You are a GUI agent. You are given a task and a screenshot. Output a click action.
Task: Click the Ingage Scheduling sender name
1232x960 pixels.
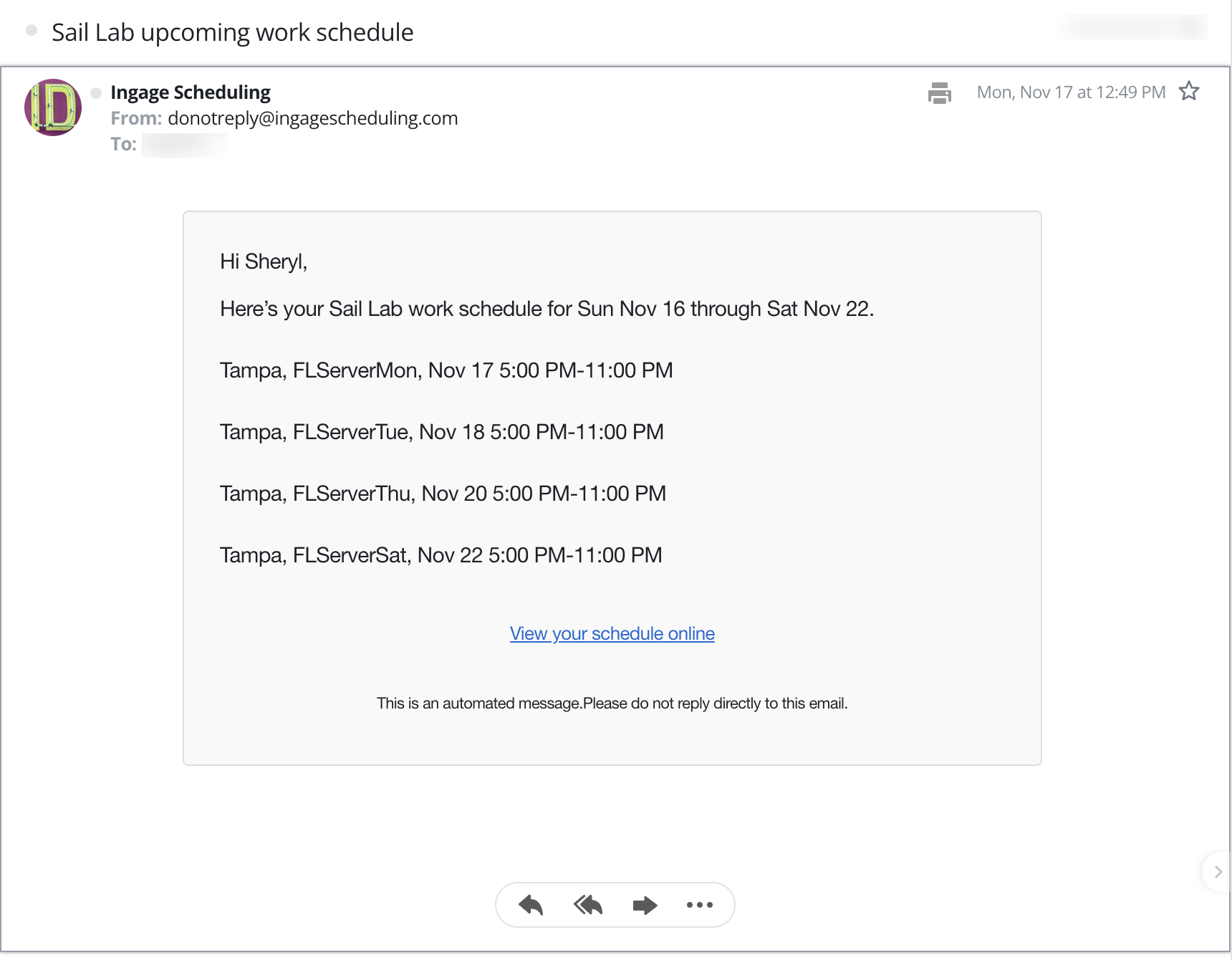191,92
